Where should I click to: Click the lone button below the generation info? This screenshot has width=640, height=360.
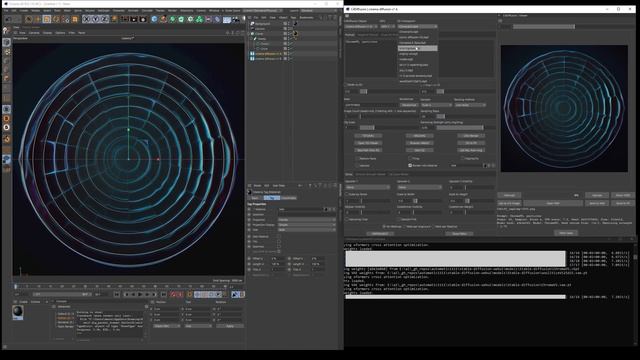(566, 233)
